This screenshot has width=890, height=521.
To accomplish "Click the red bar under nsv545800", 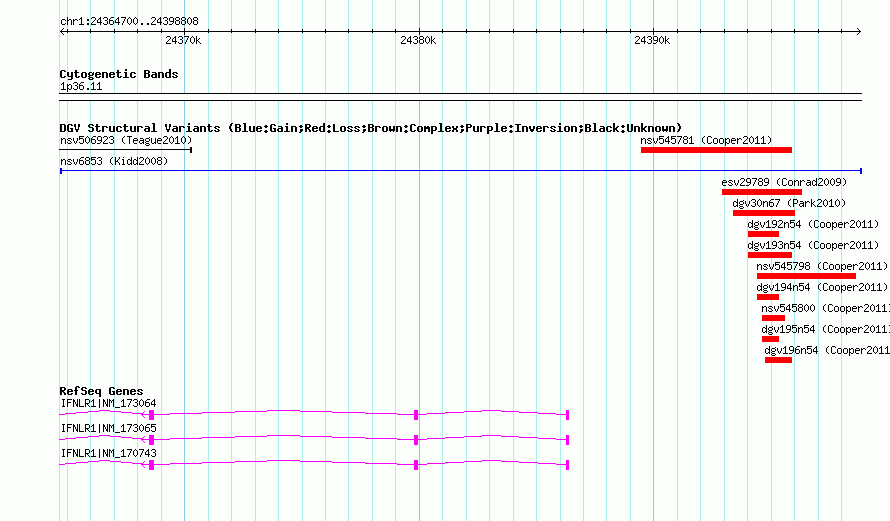I will (773, 318).
